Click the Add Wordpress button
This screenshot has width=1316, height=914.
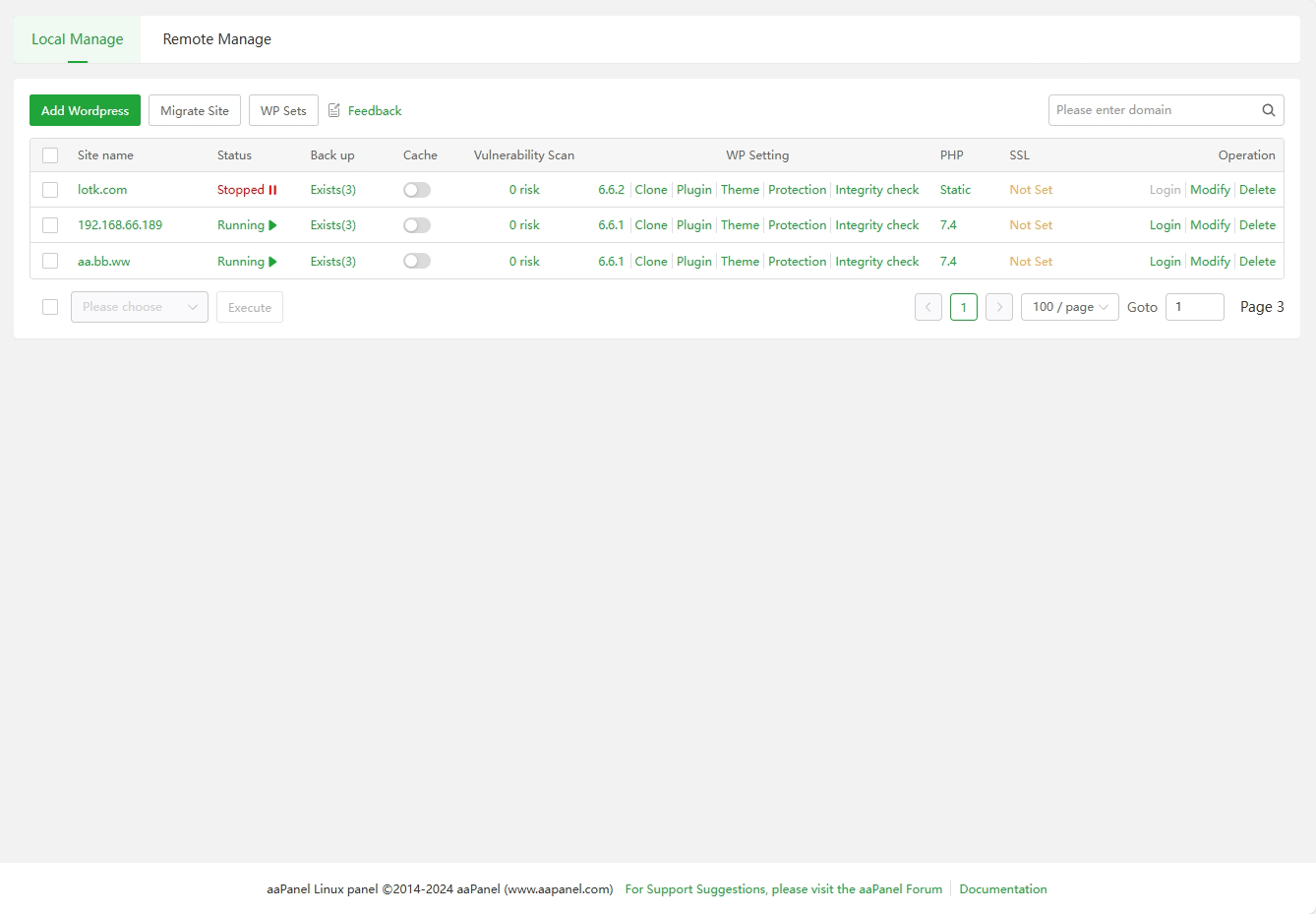point(85,110)
